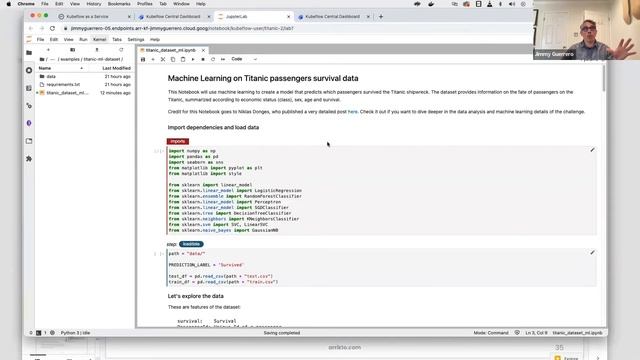Select the JupyterLab browser tab
The height and width of the screenshot is (360, 640).
(254, 17)
